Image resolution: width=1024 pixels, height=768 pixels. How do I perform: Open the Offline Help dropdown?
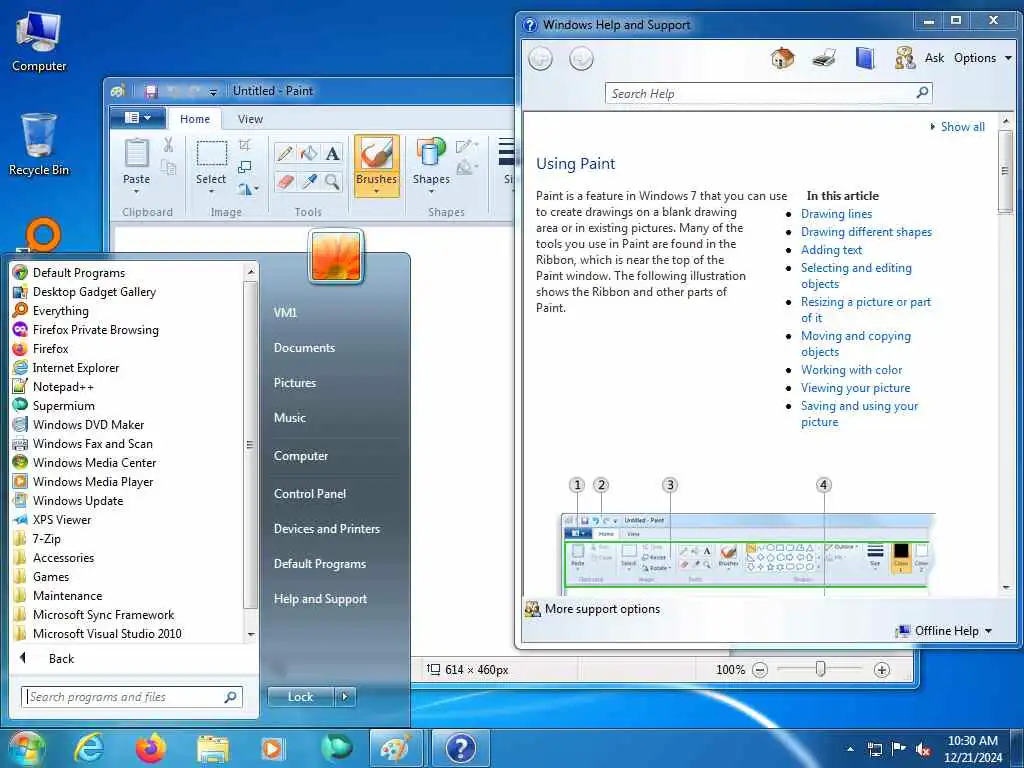tap(944, 631)
